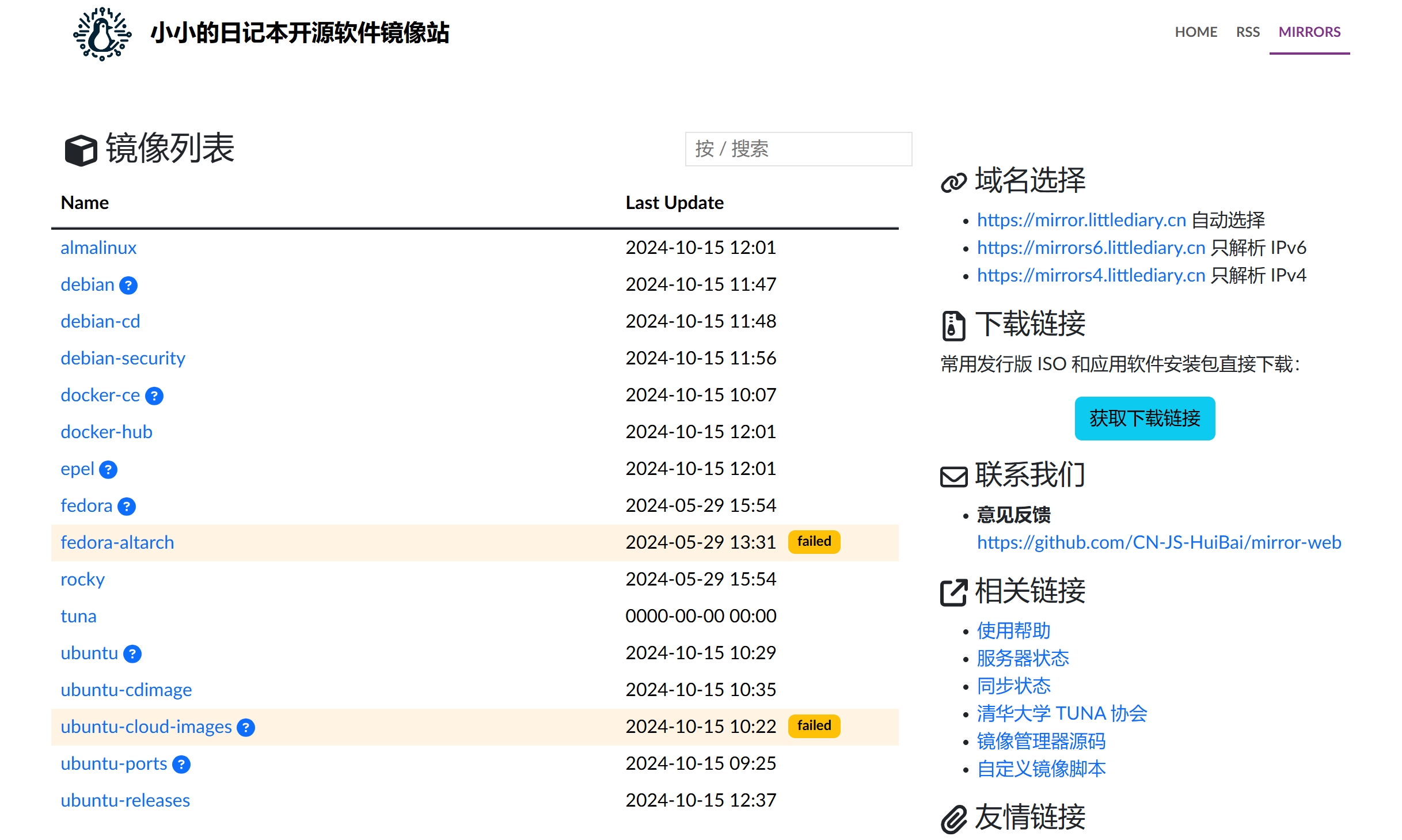Click the 获取下载链接 button
The width and height of the screenshot is (1402, 840).
[x=1145, y=419]
